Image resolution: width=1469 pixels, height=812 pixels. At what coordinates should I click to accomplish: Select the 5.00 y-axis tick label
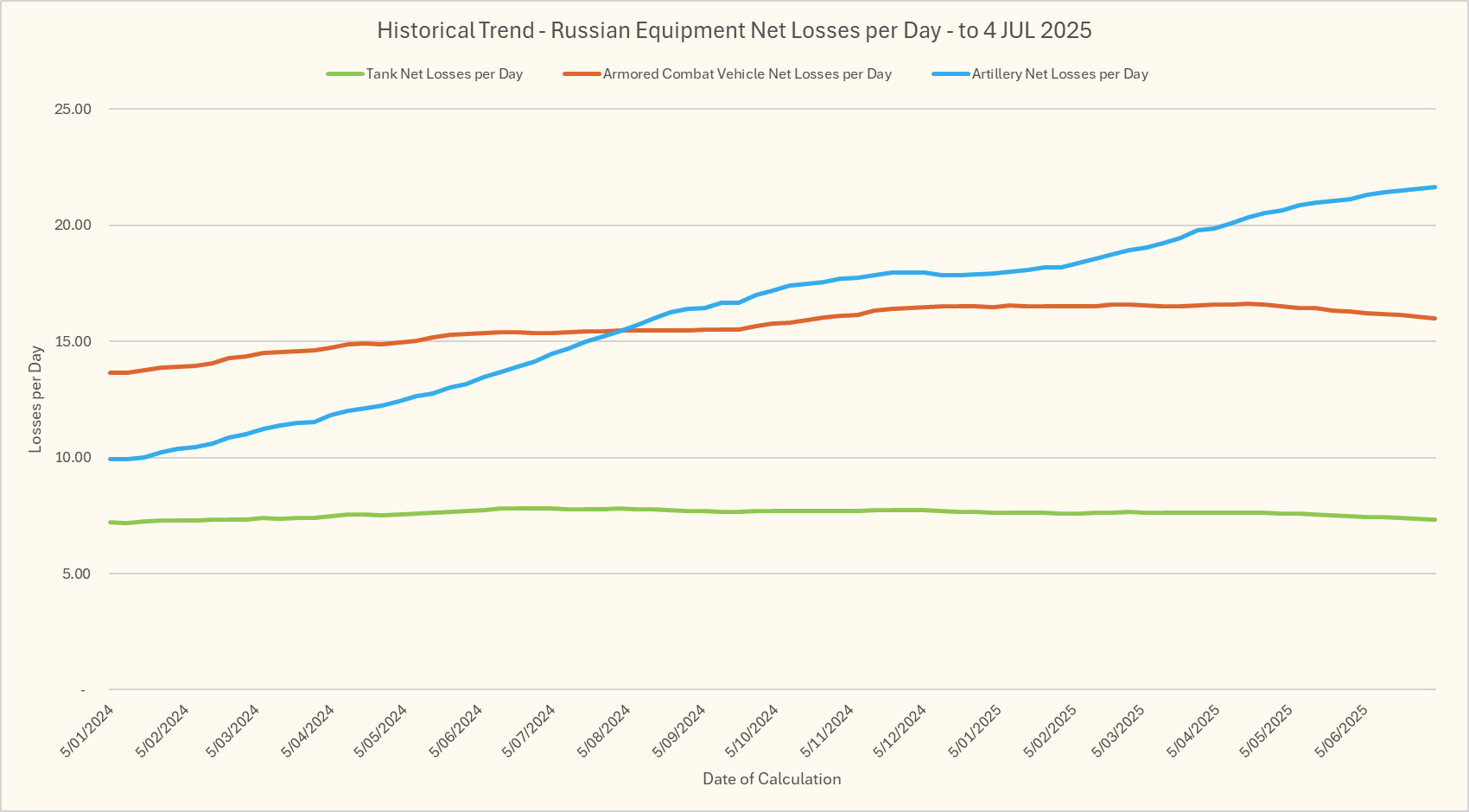pyautogui.click(x=76, y=574)
